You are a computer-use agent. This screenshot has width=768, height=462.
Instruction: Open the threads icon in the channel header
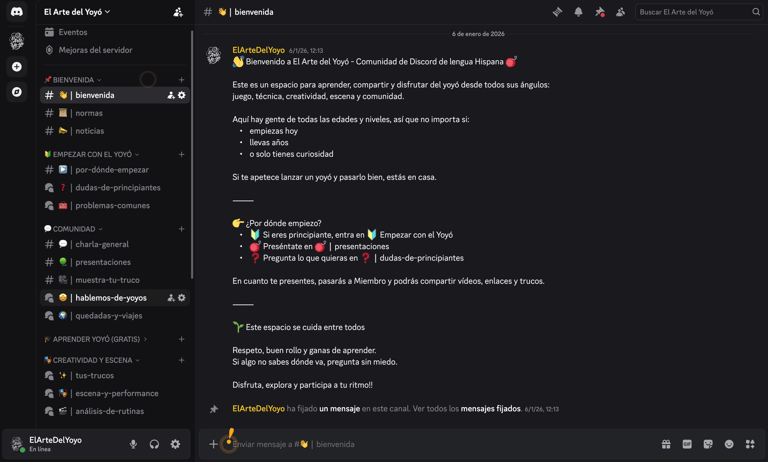point(557,12)
